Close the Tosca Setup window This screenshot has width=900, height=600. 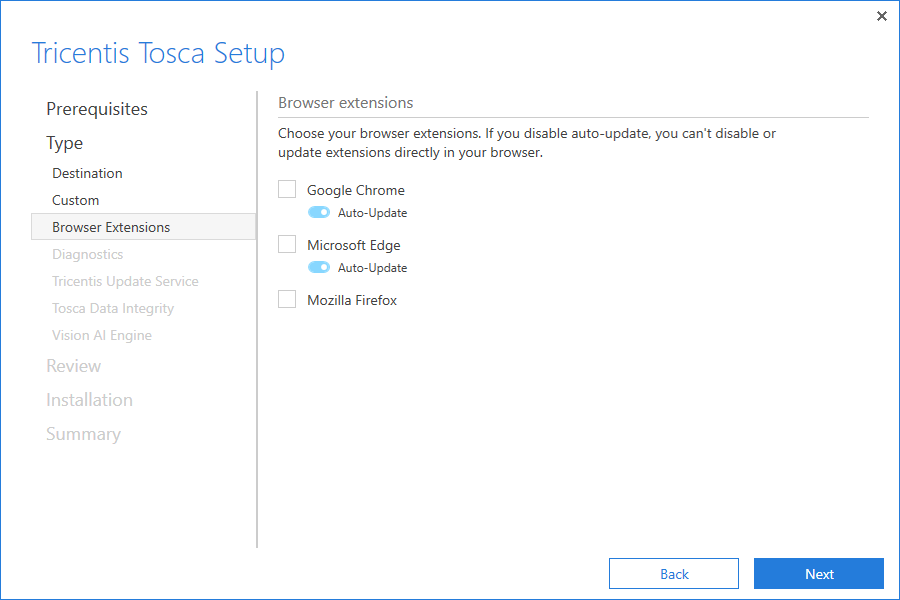(x=881, y=16)
